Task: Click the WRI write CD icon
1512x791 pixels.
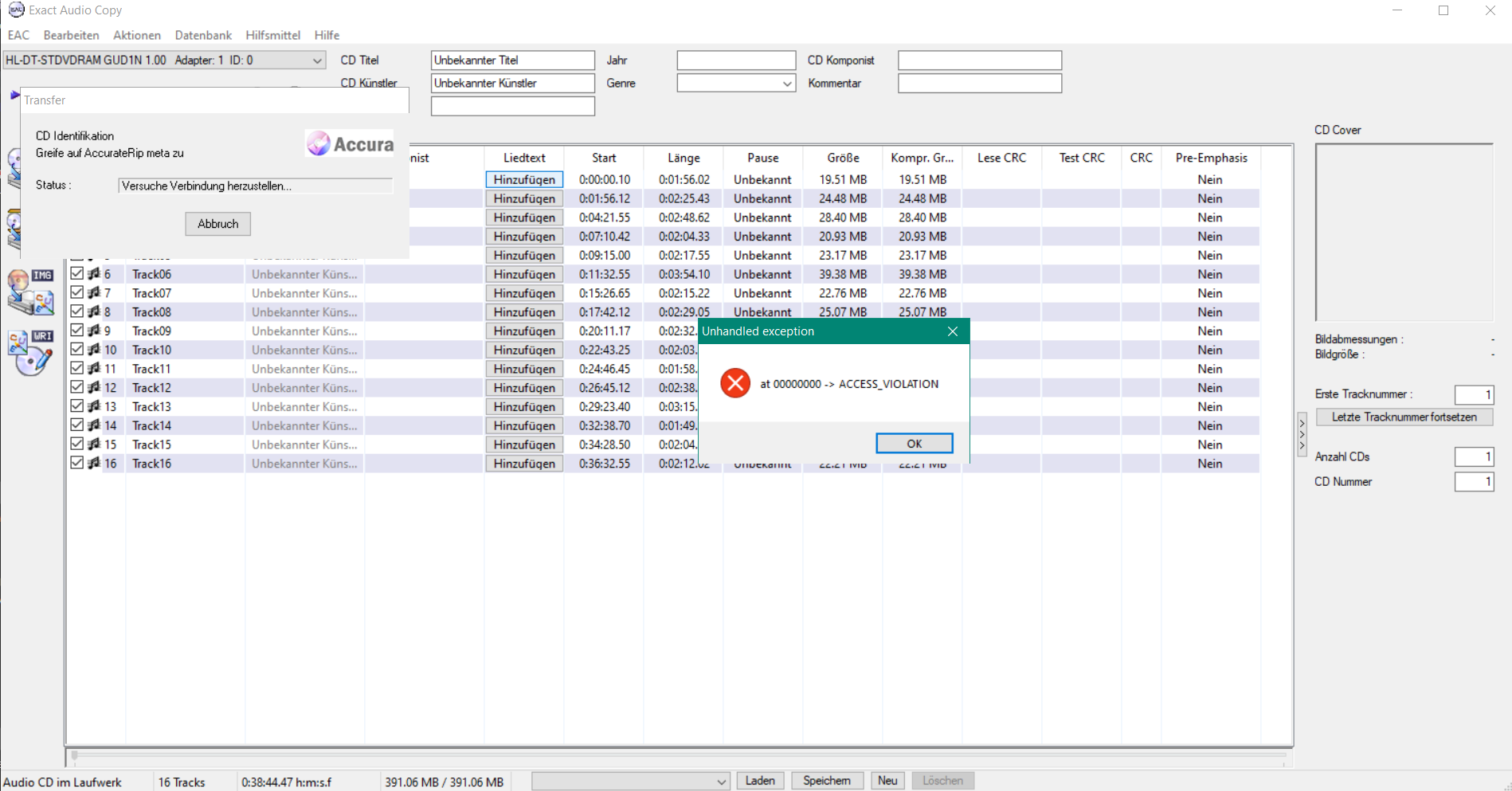Action: pos(31,353)
